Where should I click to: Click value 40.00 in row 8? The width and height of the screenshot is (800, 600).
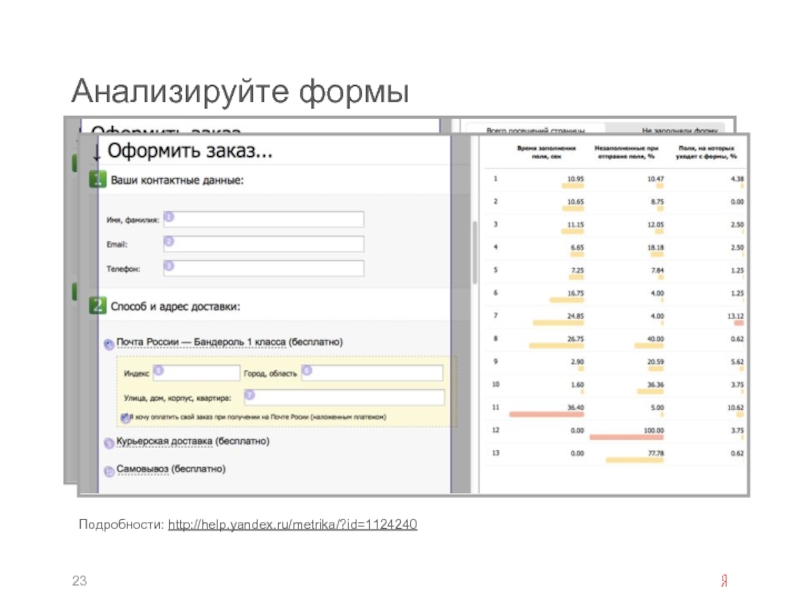tap(656, 339)
